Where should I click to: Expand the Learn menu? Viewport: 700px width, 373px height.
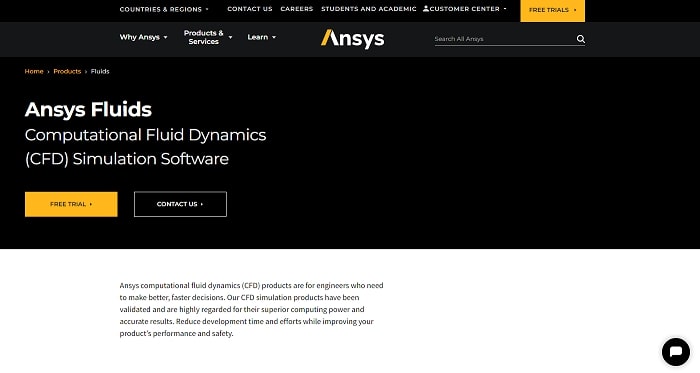(262, 37)
